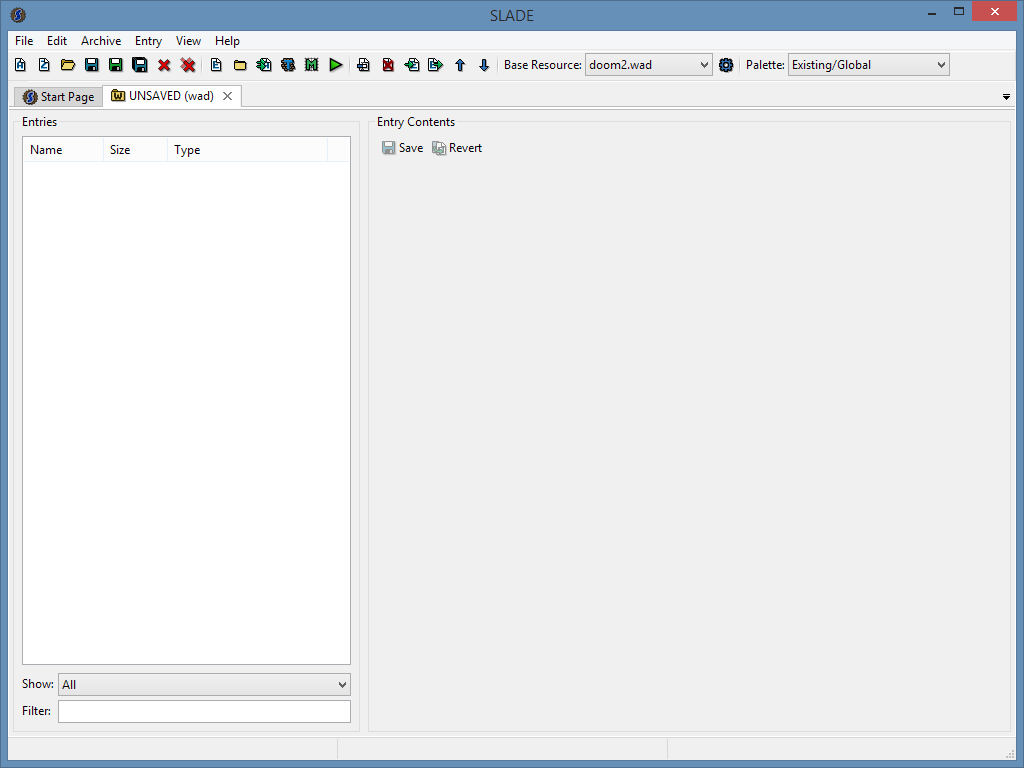
Task: Sort entries by Type column header
Action: (x=248, y=150)
